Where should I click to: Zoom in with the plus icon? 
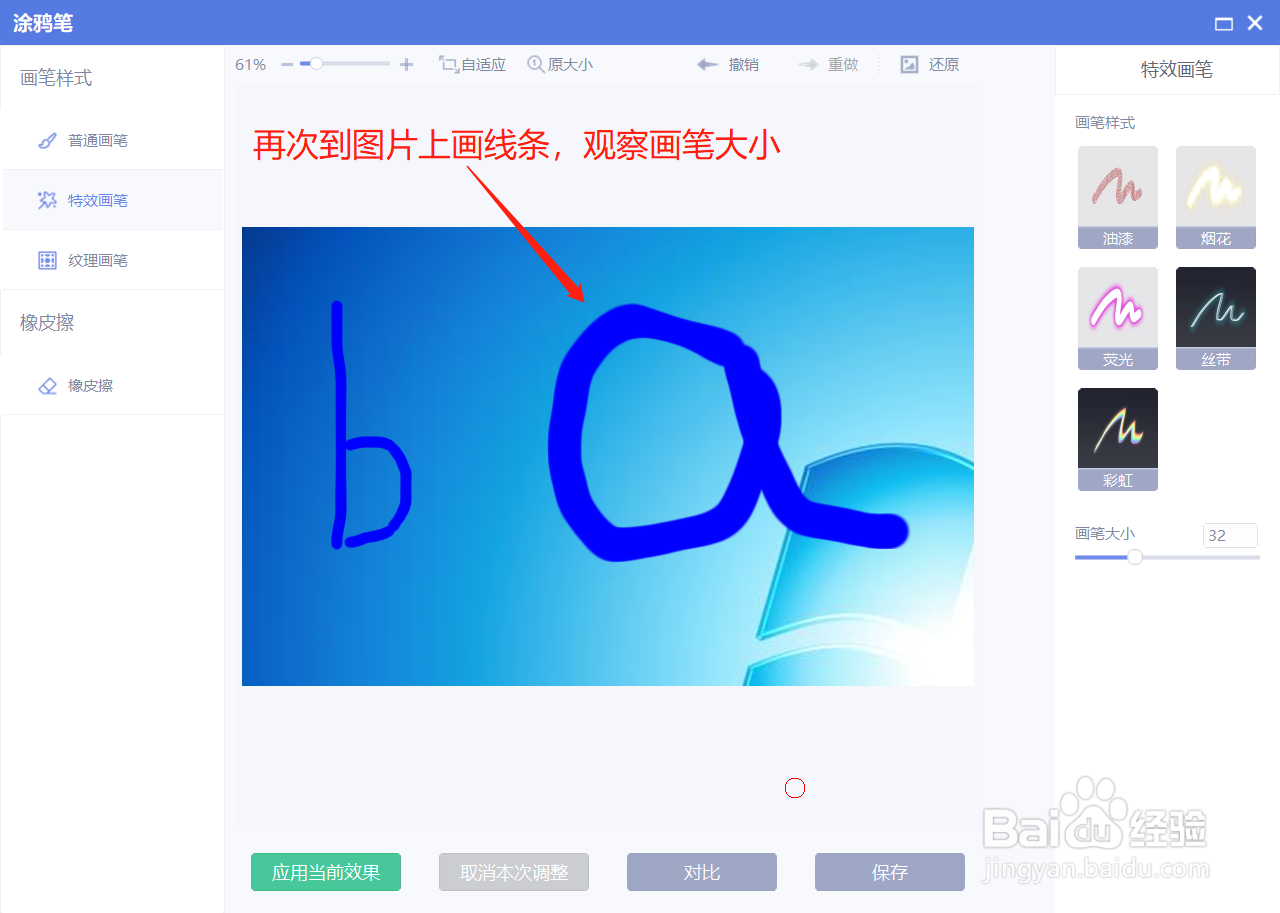click(x=406, y=63)
